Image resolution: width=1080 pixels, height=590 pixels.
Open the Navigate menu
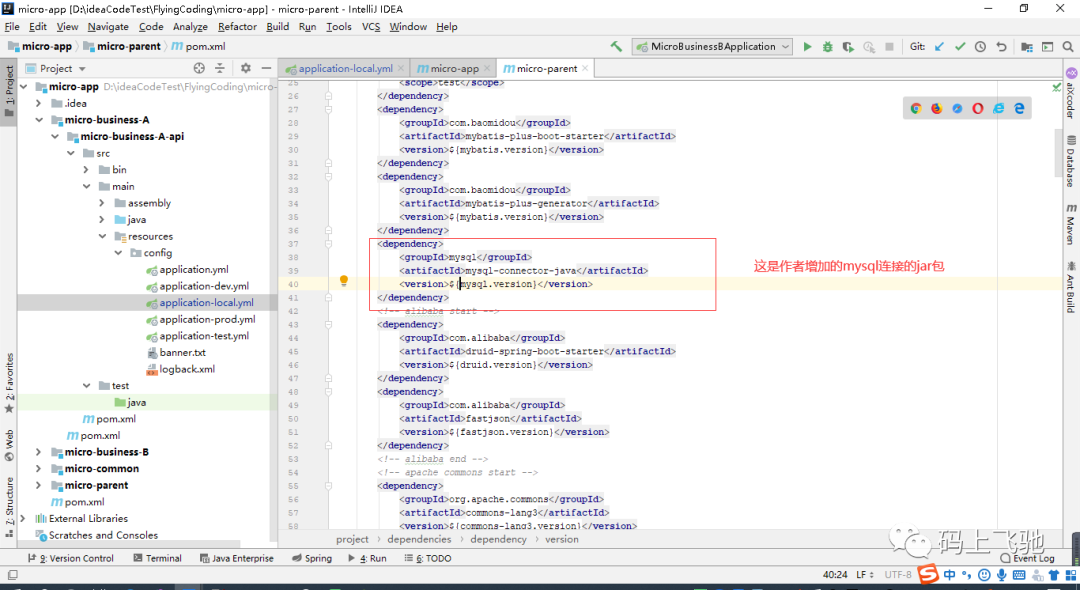click(108, 27)
